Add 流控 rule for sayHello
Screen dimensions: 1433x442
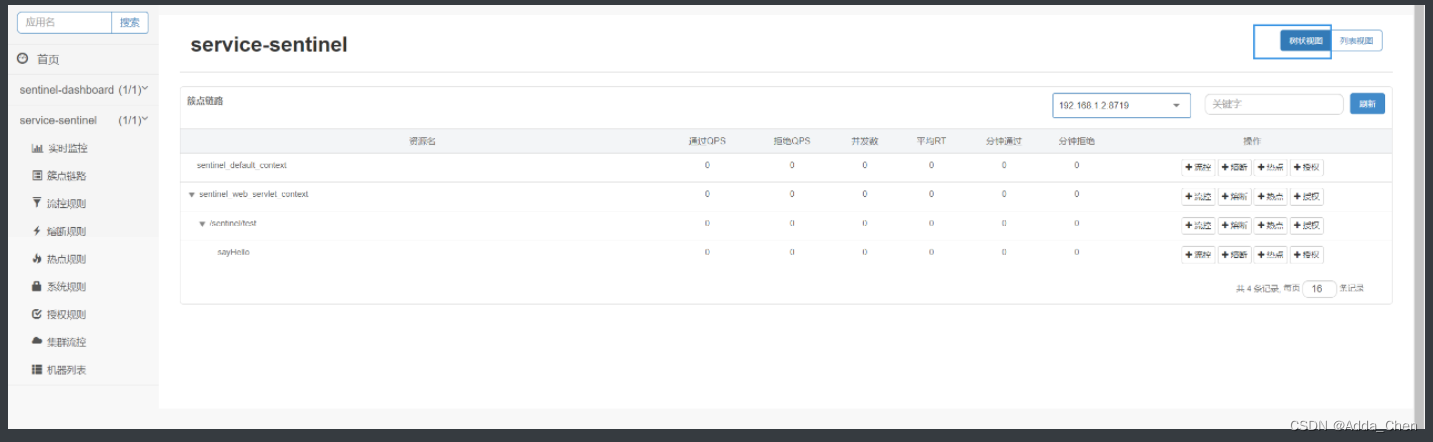1198,255
